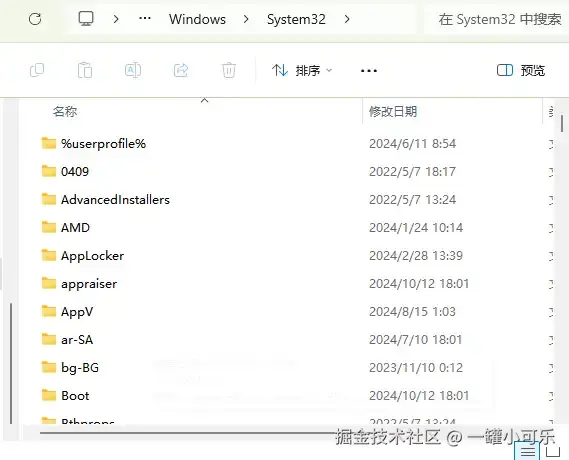Viewport: 569px width, 460px height.
Task: Toggle the 预览 preview pane
Action: point(521,70)
